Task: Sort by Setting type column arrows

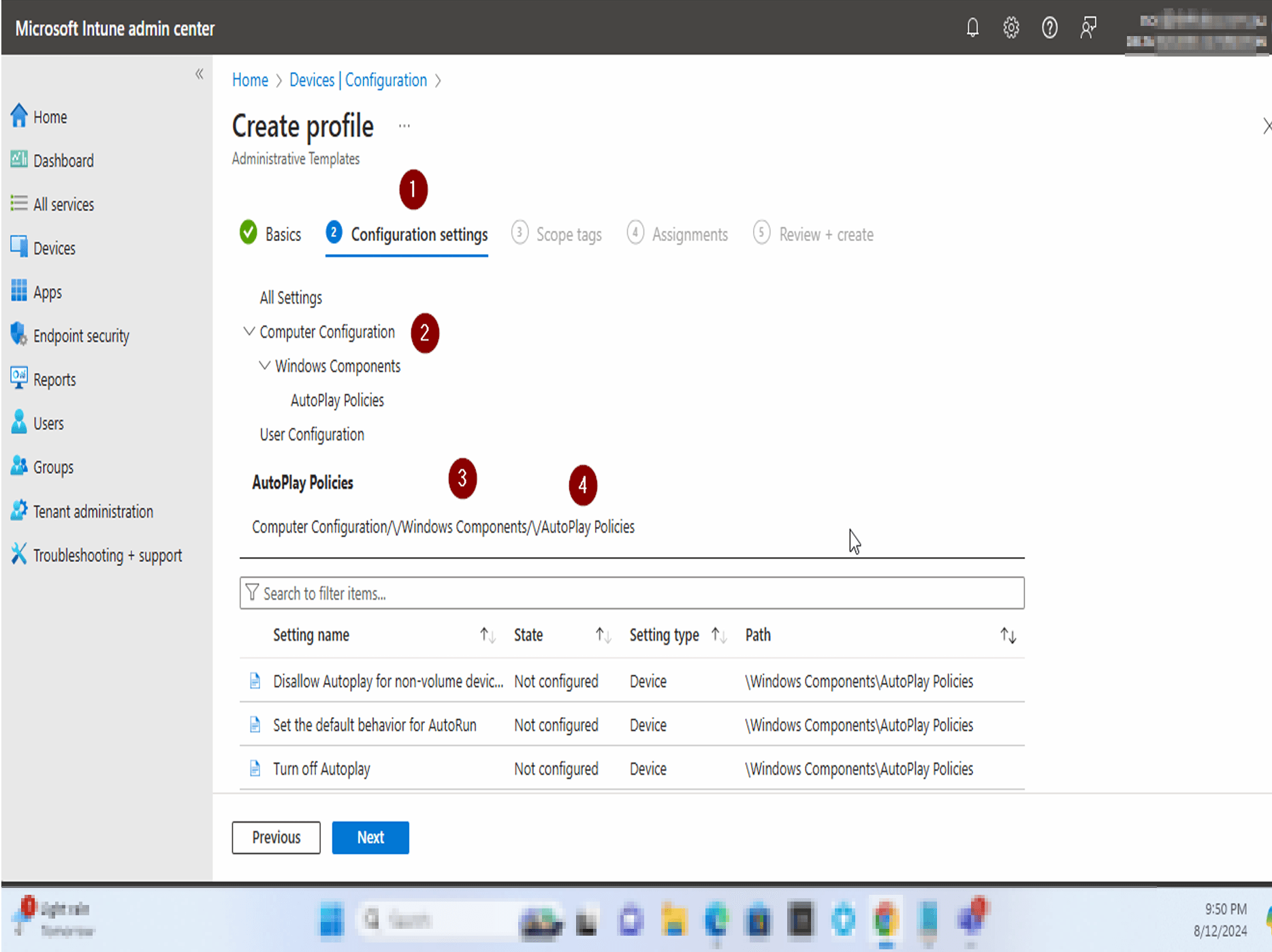Action: [720, 635]
